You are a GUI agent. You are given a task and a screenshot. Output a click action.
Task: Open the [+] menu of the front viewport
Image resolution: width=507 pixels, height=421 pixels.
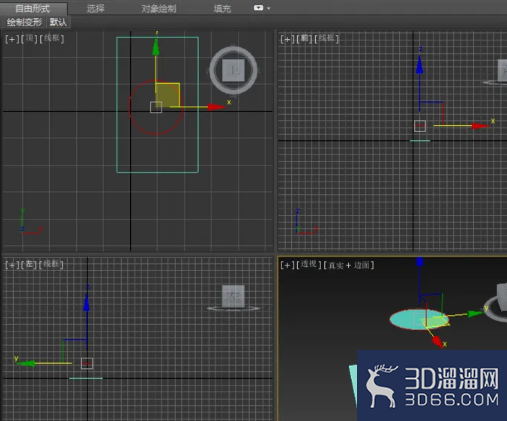[287, 39]
